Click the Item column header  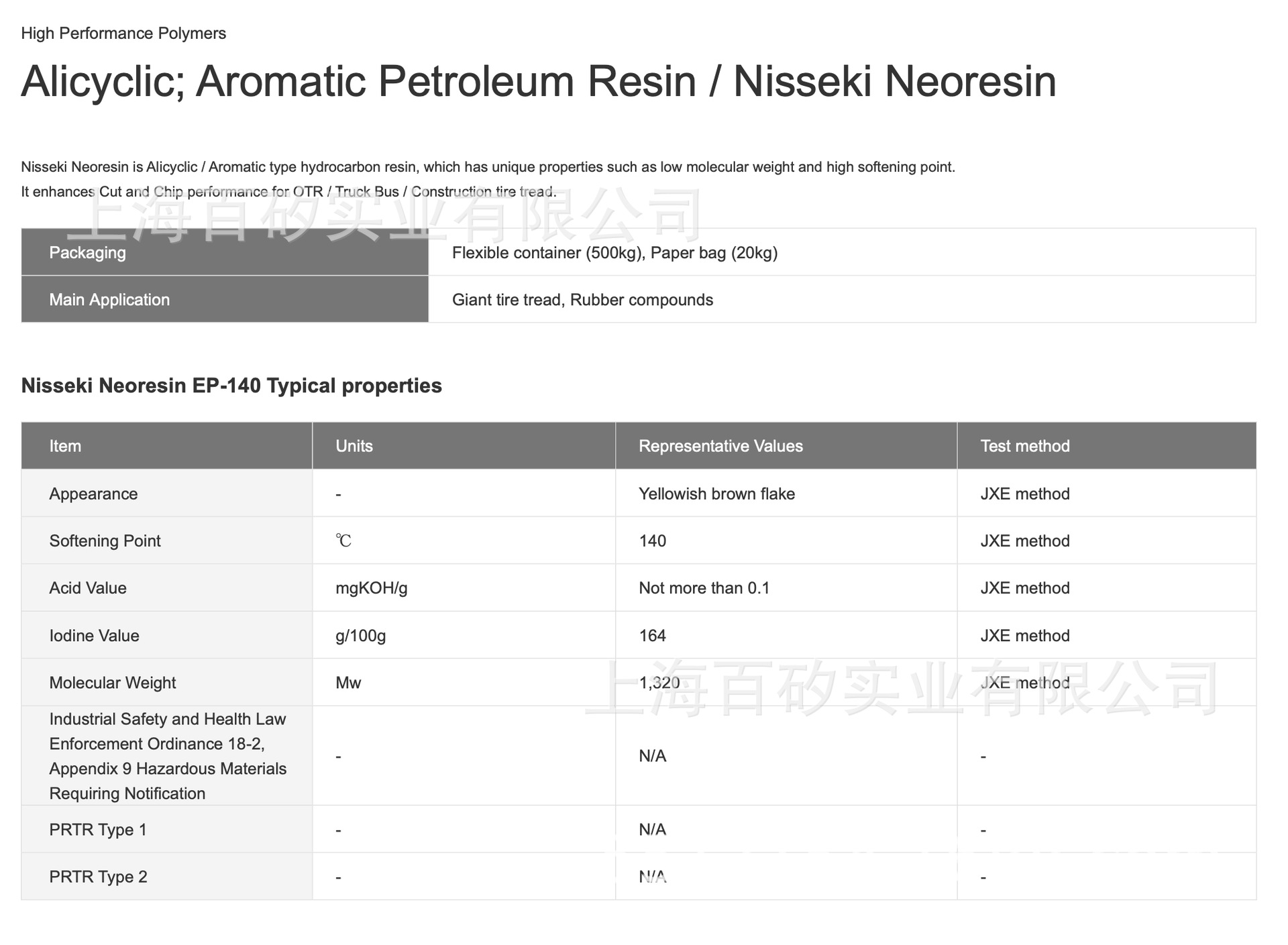point(65,446)
